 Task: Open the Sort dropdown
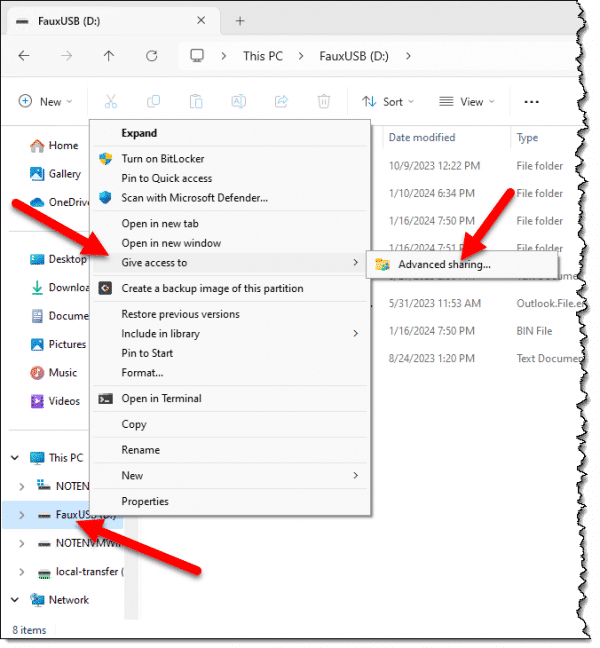click(x=387, y=101)
